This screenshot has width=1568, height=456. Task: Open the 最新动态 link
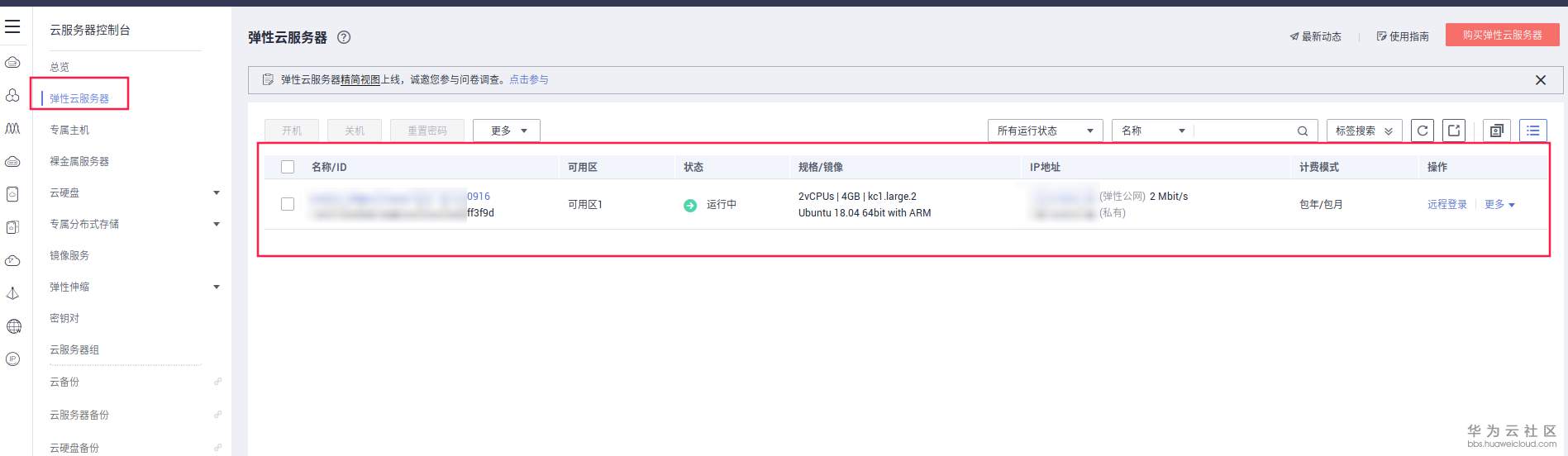pos(1316,36)
